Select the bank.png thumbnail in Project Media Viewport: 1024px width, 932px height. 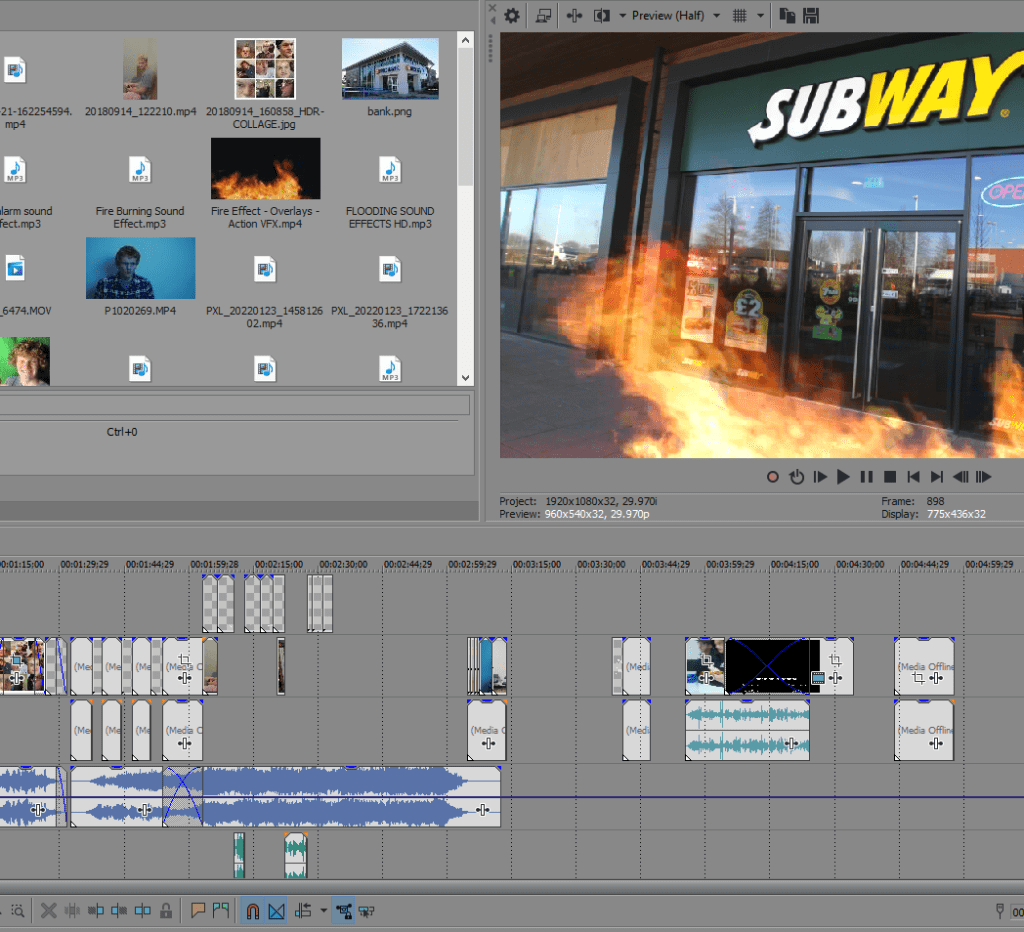pos(389,69)
